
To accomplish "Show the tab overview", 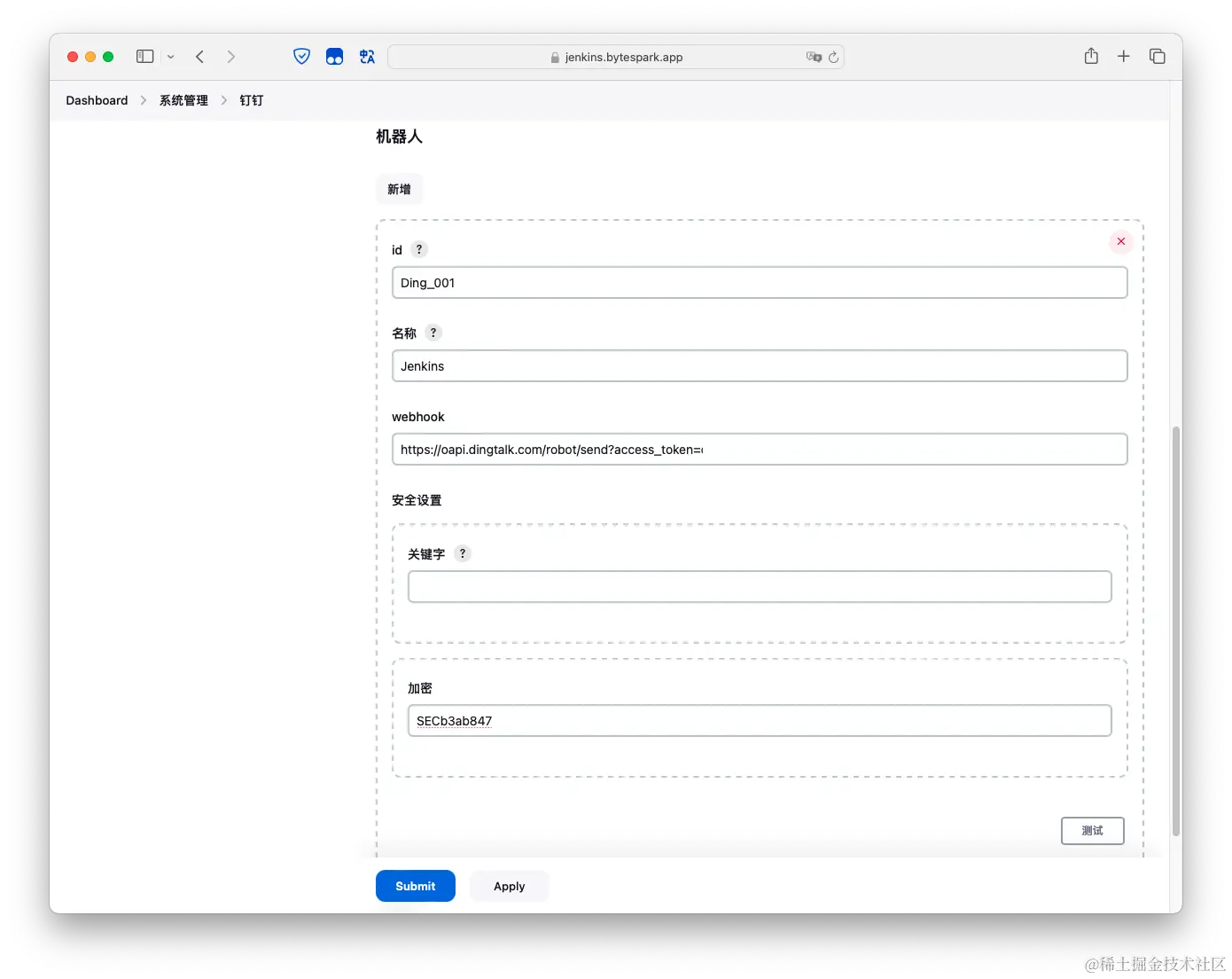I will pos(1157,57).
